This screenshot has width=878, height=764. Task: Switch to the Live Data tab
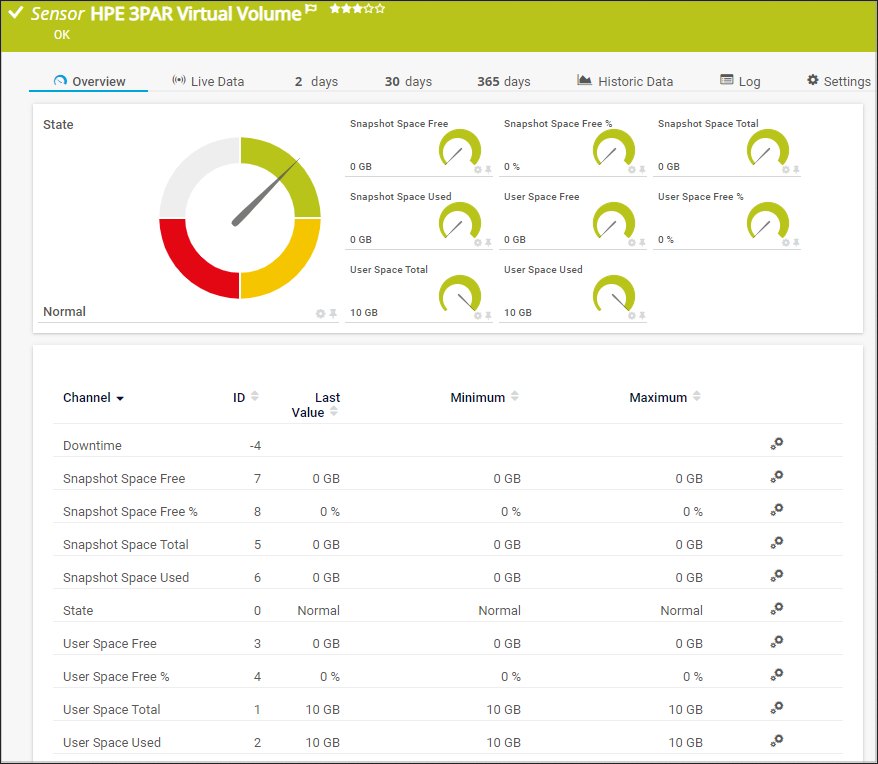click(x=208, y=82)
